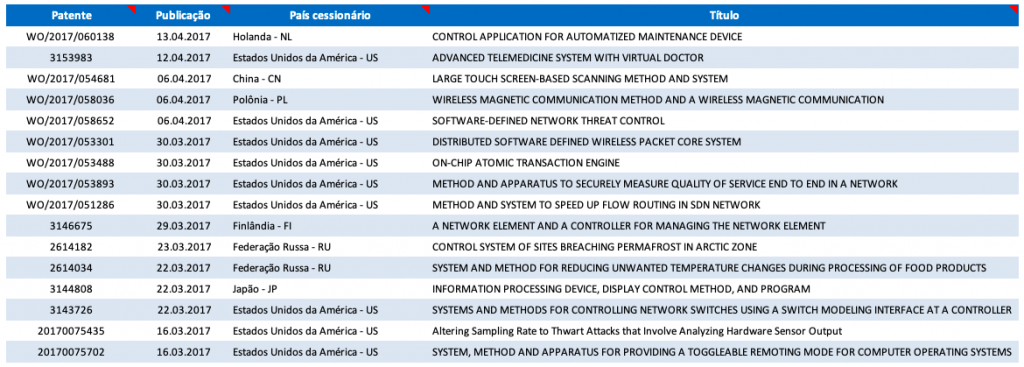
Task: Select the WIRELESS MAGNETIC COMMUNICATION METHOD title
Action: tap(658, 100)
